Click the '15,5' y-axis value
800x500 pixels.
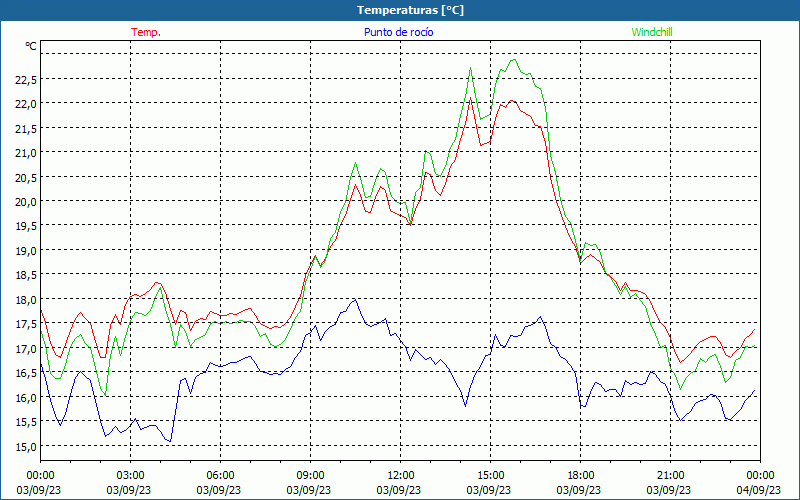click(26, 422)
